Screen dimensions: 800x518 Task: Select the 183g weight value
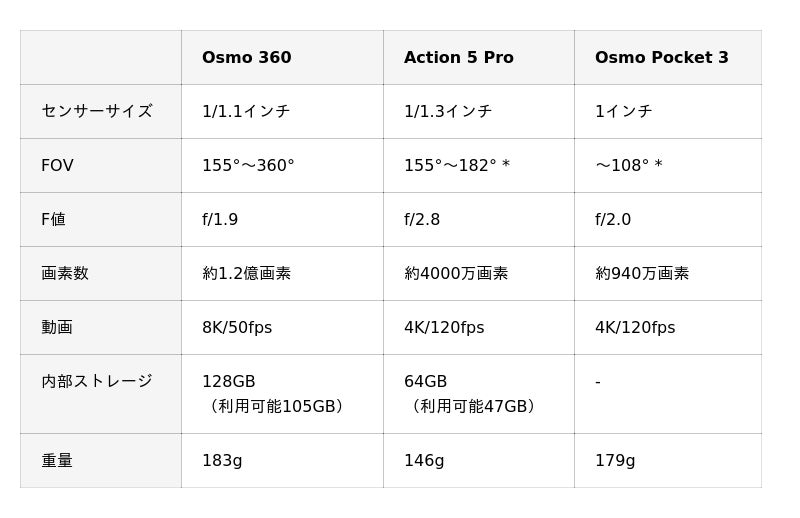click(222, 461)
